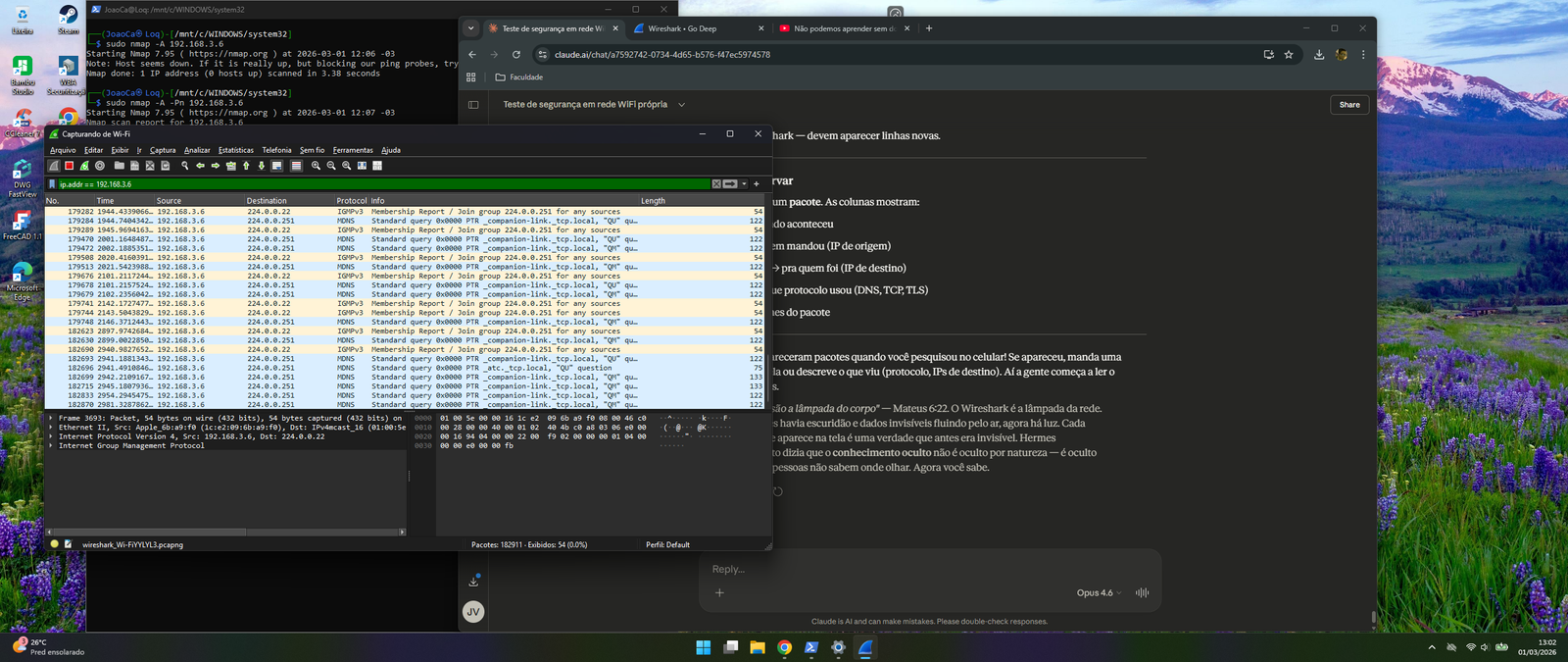Toggle packet colorization rules
Viewport: 1568px width, 662px height.
[x=296, y=166]
